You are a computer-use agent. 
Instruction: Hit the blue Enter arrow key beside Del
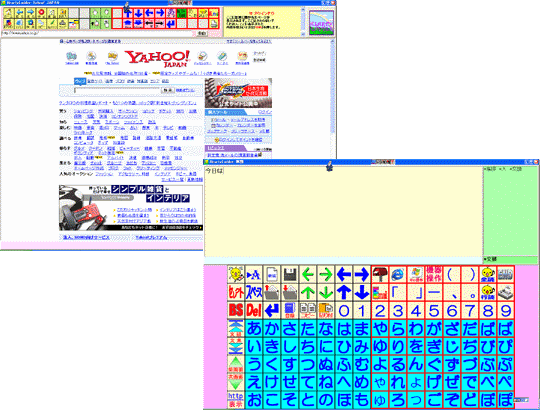pos(272,310)
